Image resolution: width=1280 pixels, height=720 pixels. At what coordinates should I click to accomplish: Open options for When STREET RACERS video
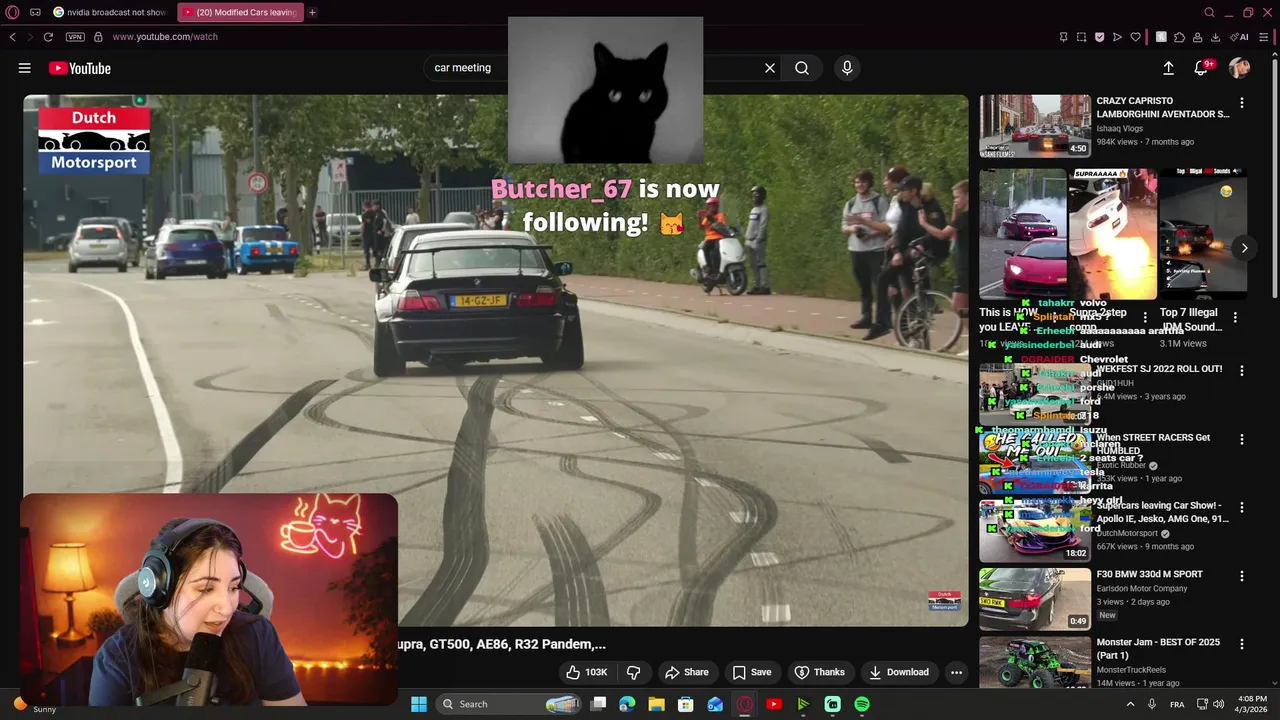pyautogui.click(x=1242, y=439)
